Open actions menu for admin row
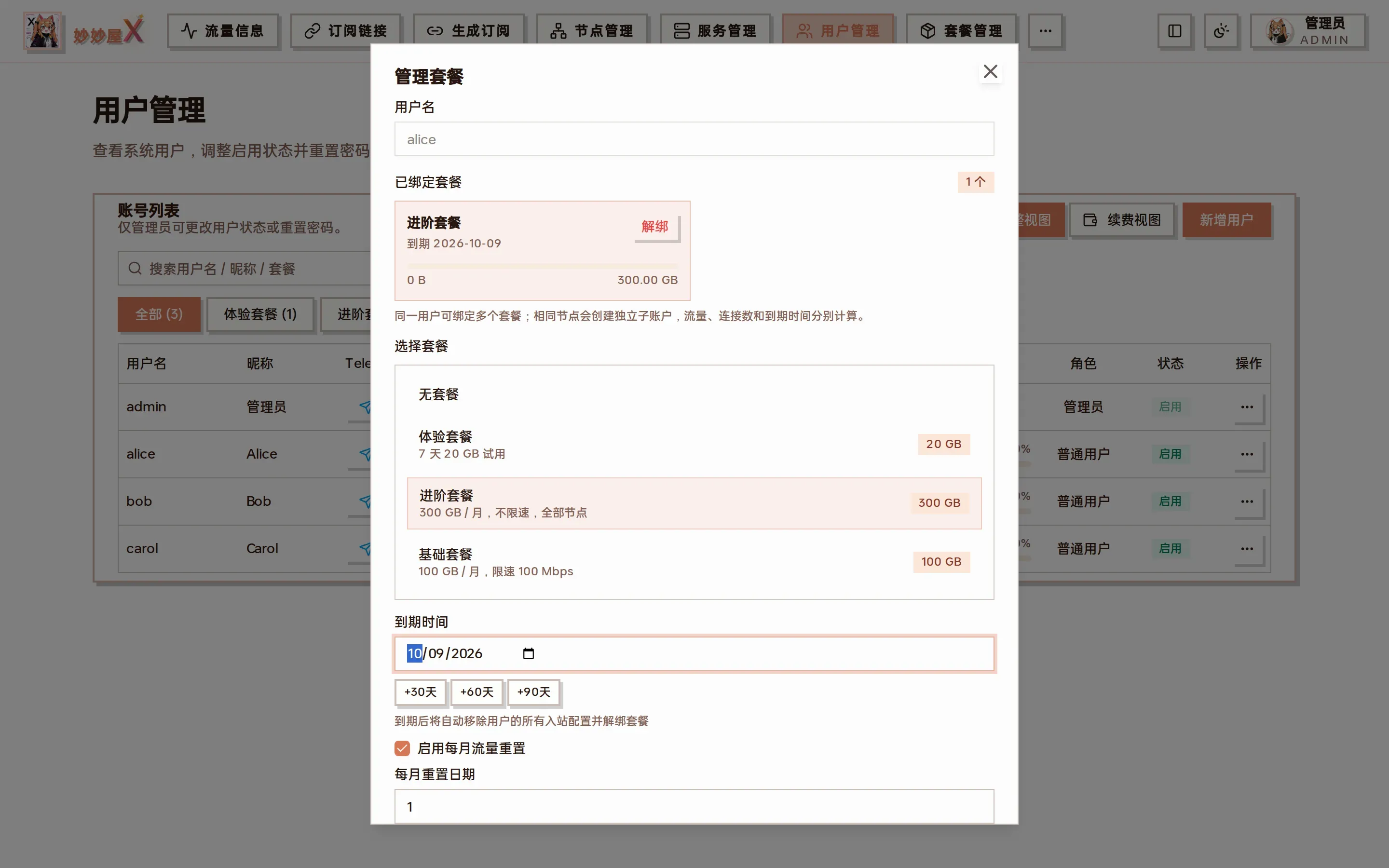This screenshot has width=1389, height=868. point(1247,407)
